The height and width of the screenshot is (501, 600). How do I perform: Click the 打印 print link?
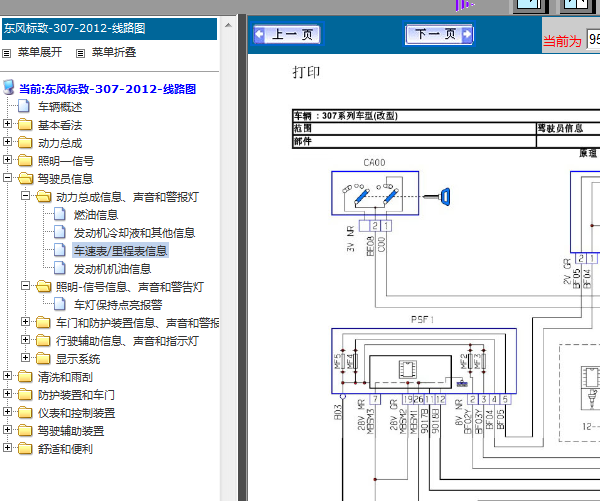(x=306, y=72)
